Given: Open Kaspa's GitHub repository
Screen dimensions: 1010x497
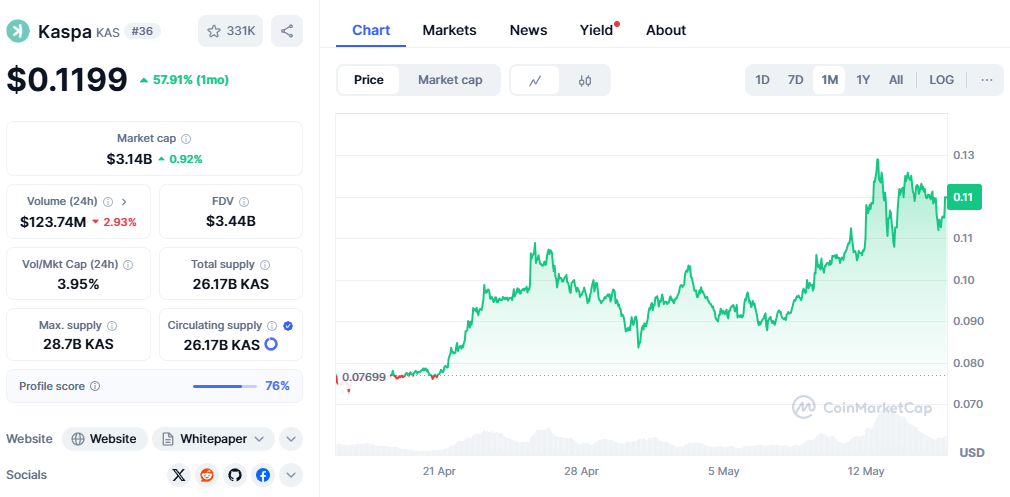Looking at the screenshot, I should pyautogui.click(x=235, y=475).
